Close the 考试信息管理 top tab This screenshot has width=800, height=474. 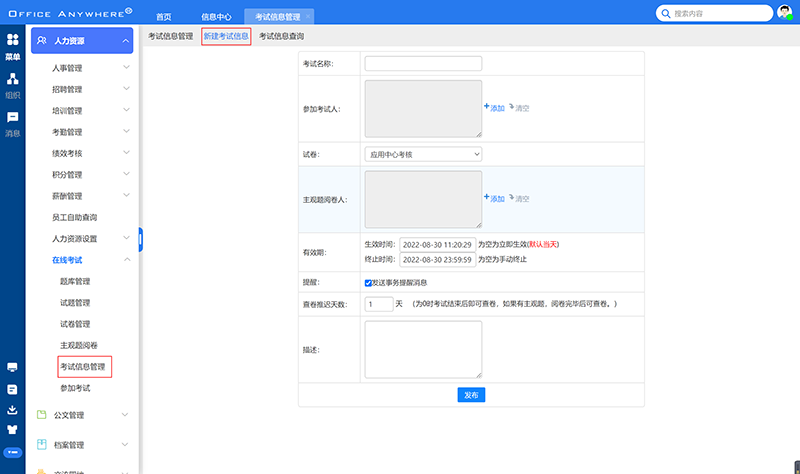[x=308, y=16]
